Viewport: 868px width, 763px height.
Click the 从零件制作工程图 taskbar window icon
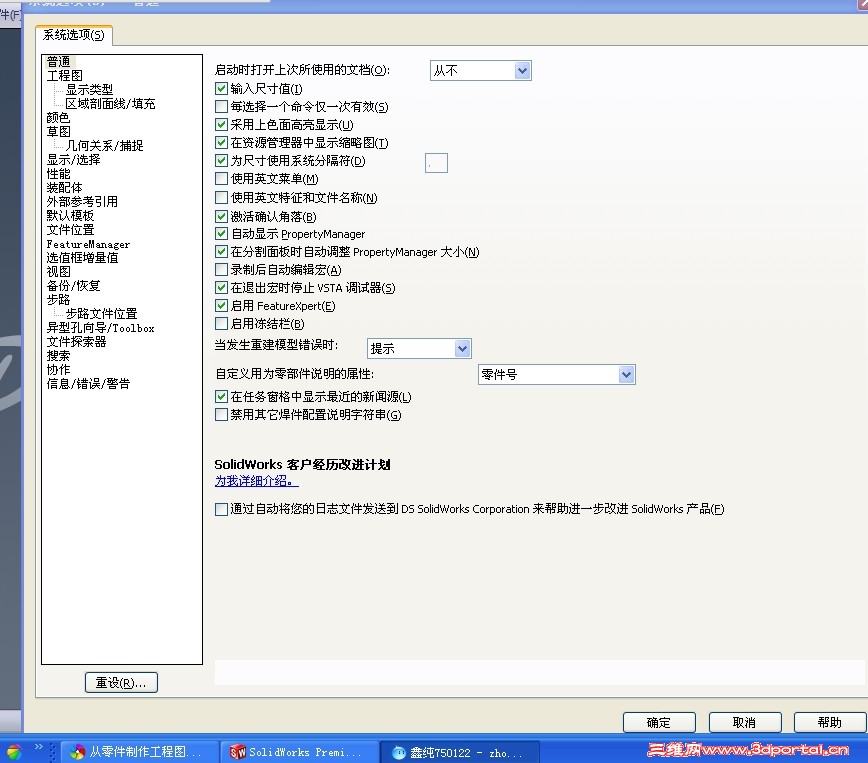pyautogui.click(x=140, y=752)
